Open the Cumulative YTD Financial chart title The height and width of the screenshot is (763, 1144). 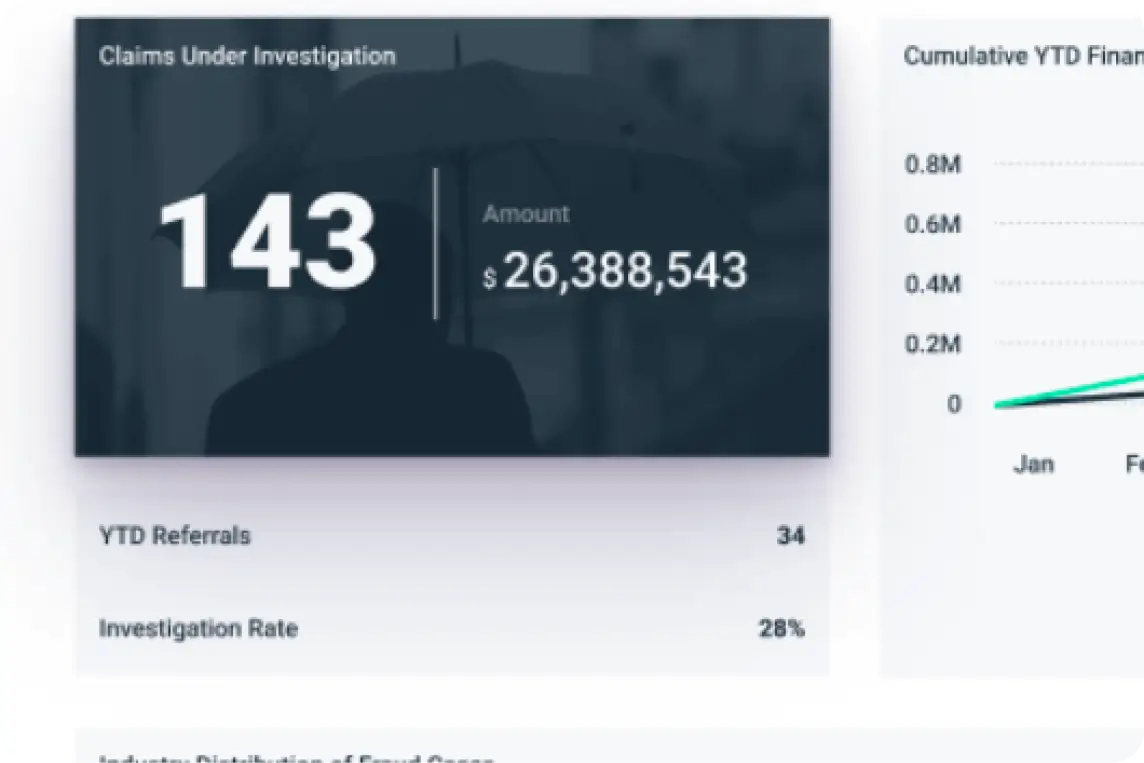[x=1020, y=57]
